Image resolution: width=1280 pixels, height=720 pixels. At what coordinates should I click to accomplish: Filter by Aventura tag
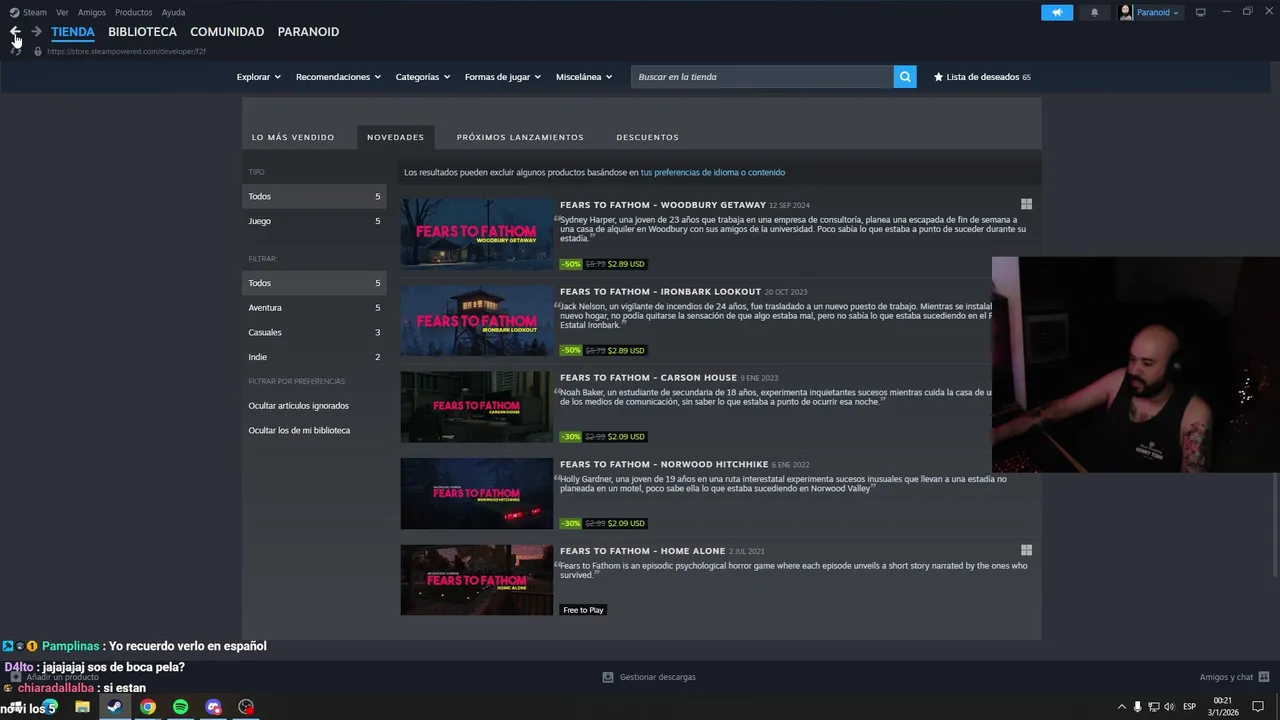314,308
